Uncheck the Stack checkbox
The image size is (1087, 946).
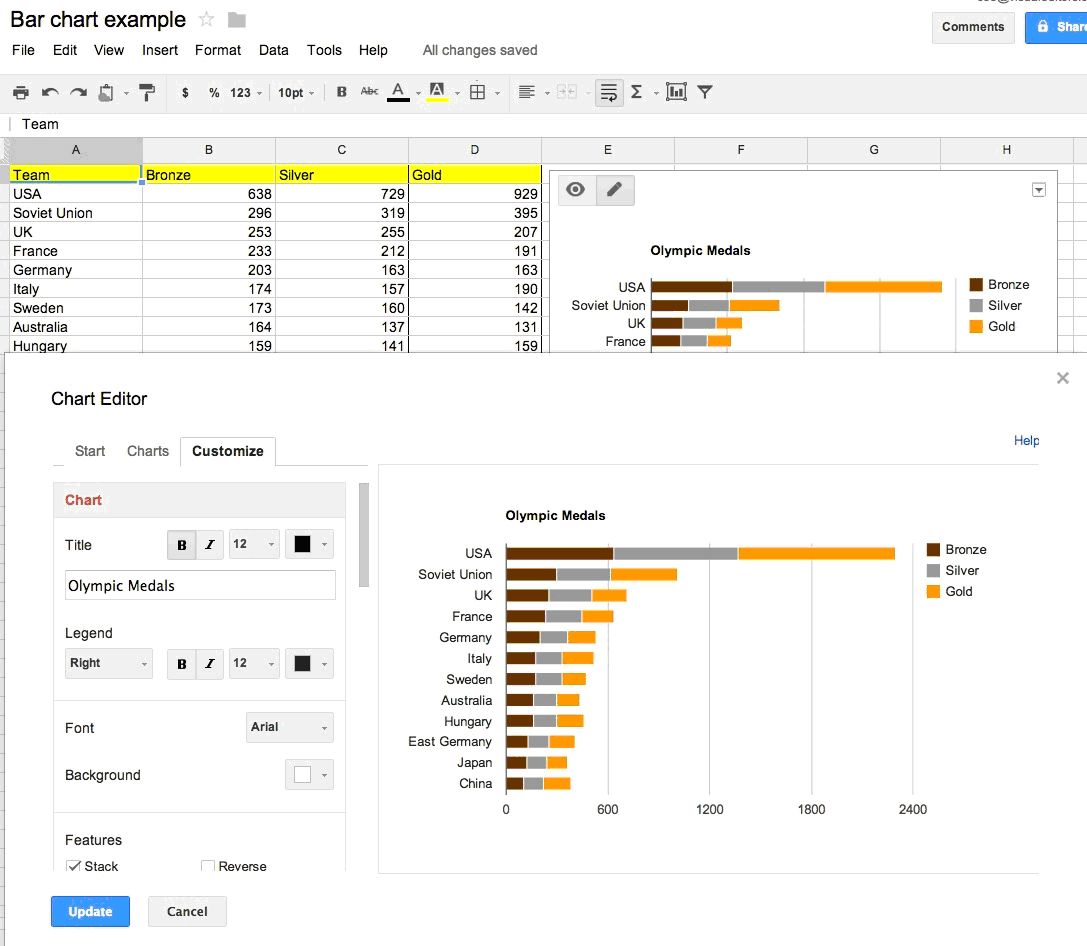[x=73, y=866]
